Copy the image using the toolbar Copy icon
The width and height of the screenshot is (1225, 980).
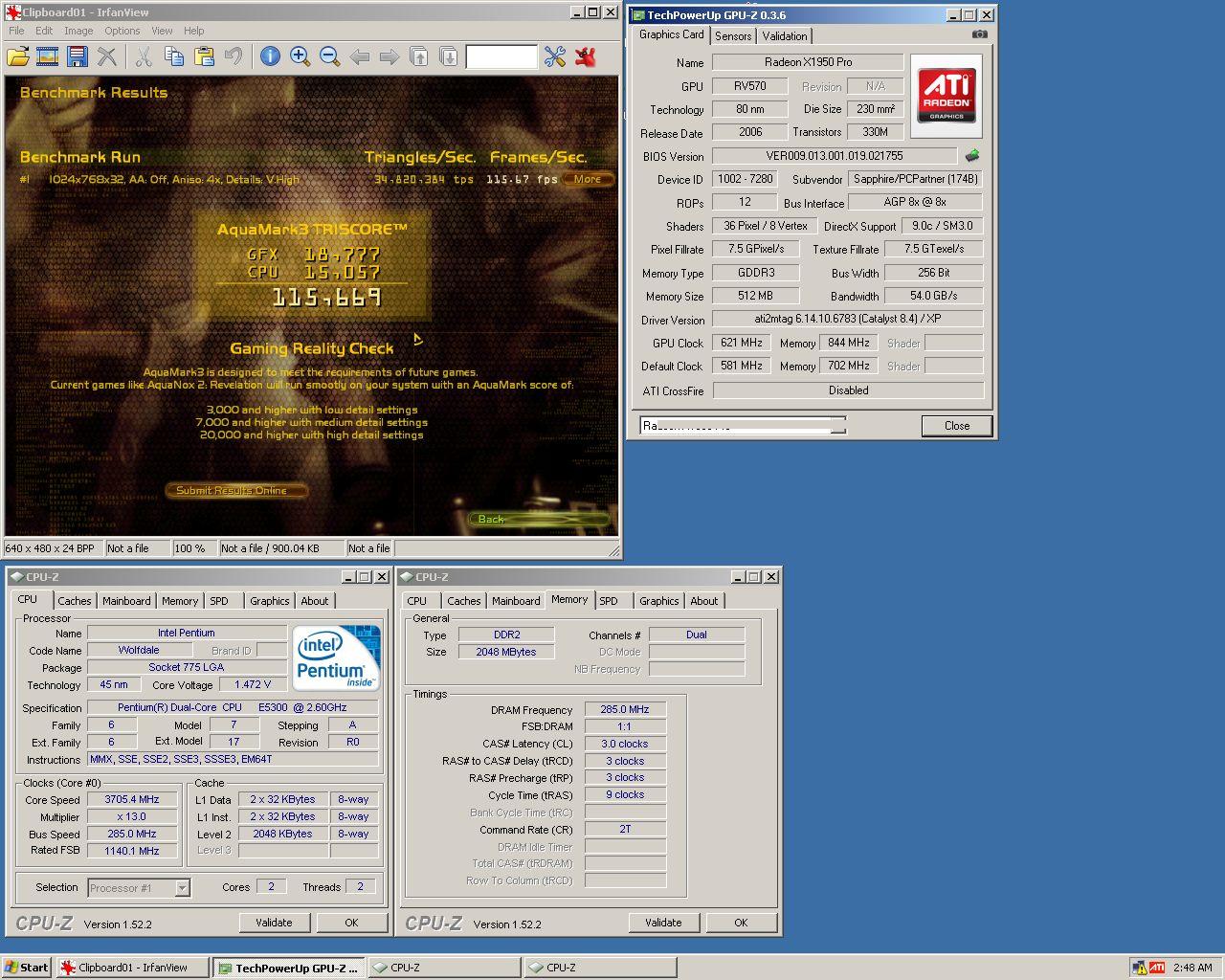(173, 56)
